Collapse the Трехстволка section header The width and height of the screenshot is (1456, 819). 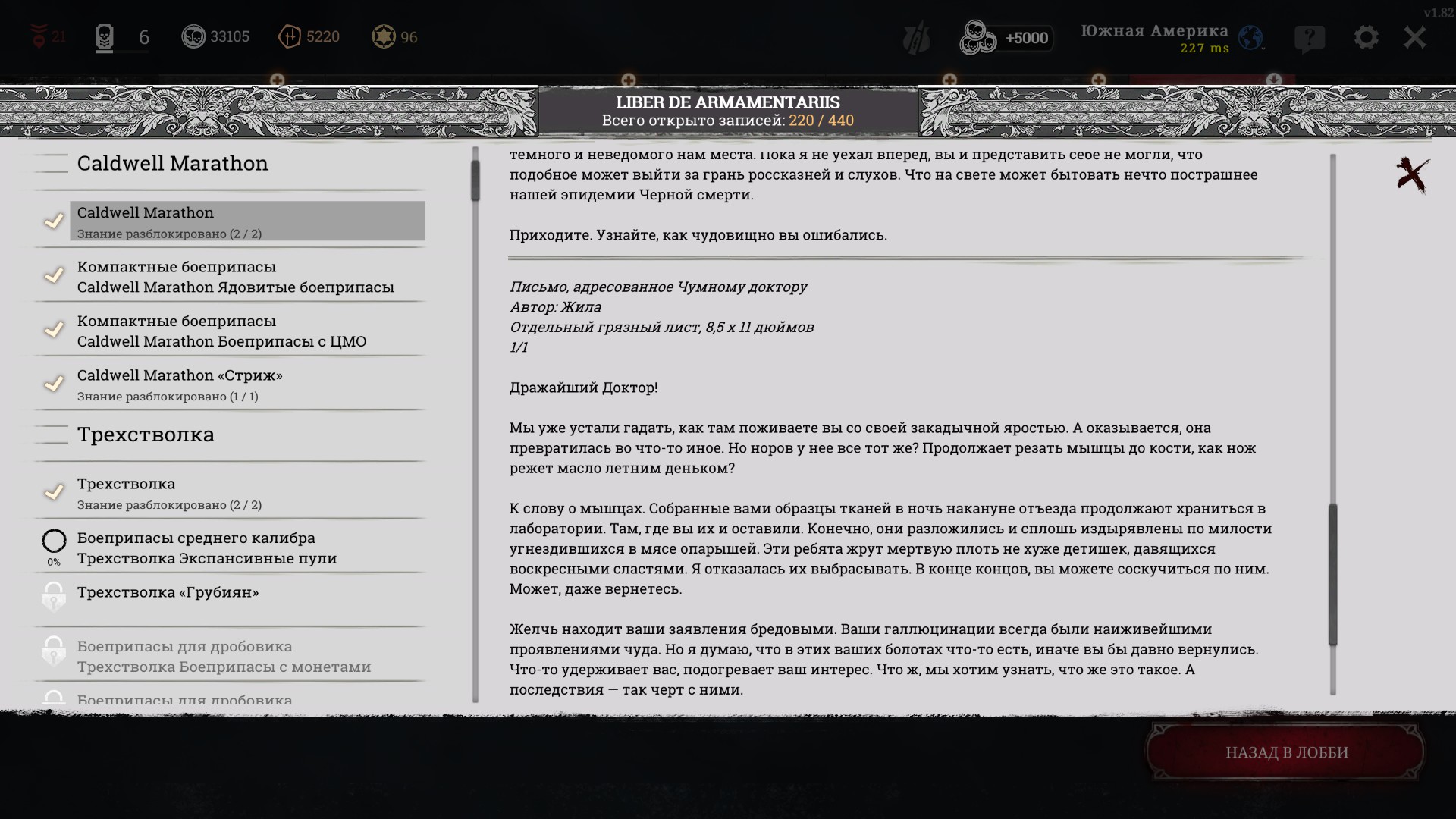pyautogui.click(x=146, y=435)
